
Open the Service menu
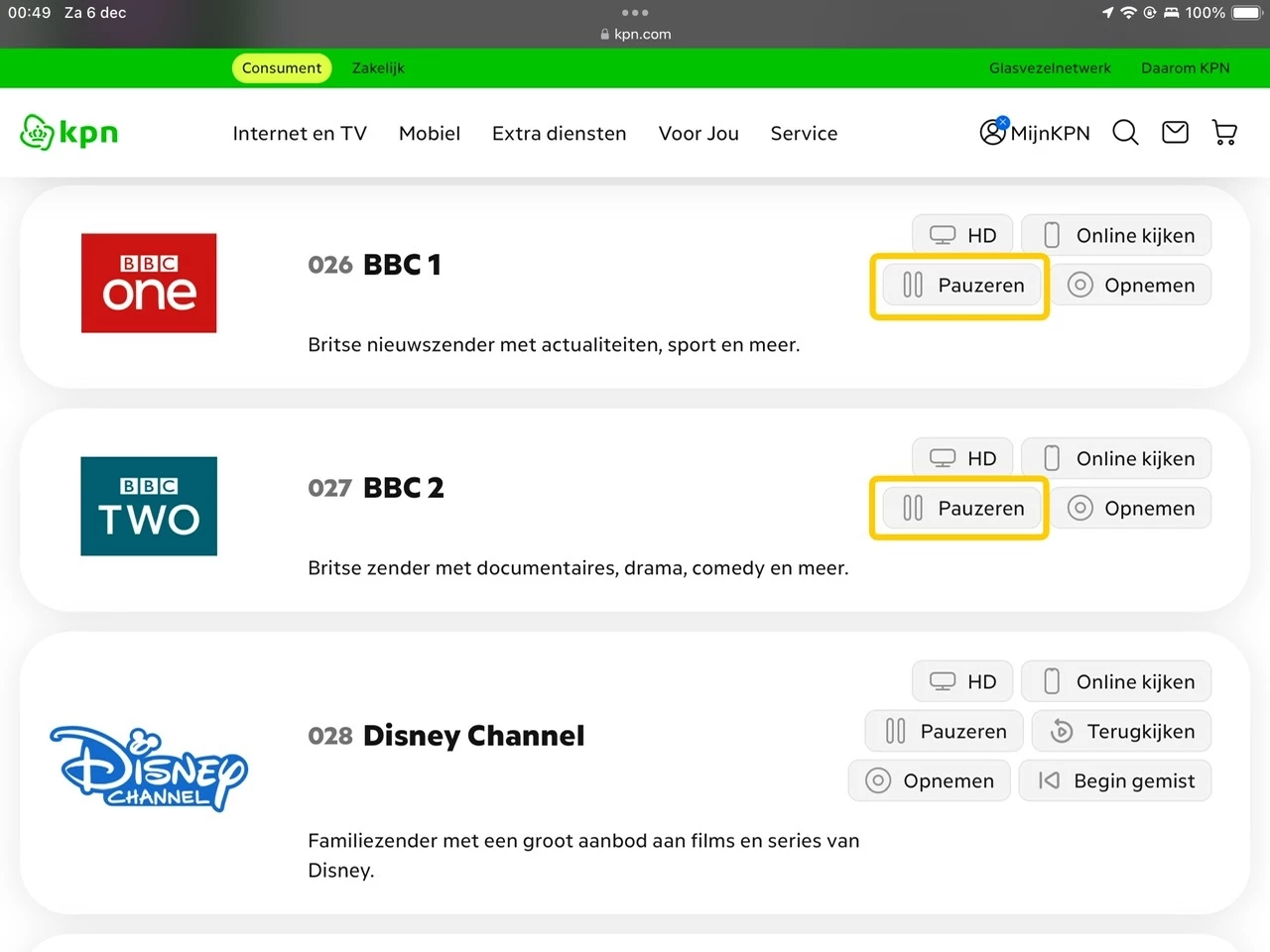point(804,133)
